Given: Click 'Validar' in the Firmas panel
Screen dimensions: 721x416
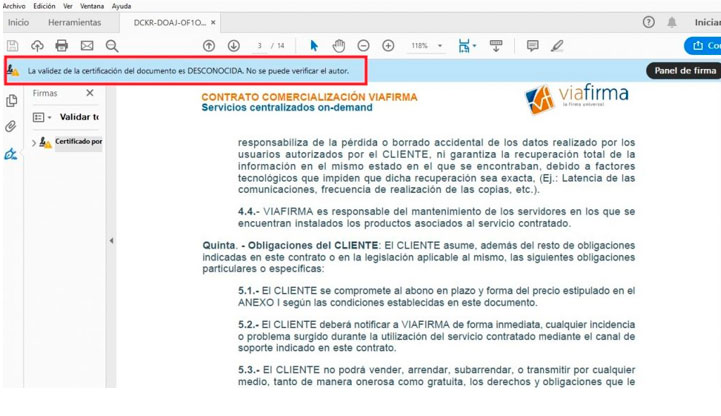Looking at the screenshot, I should 78,117.
